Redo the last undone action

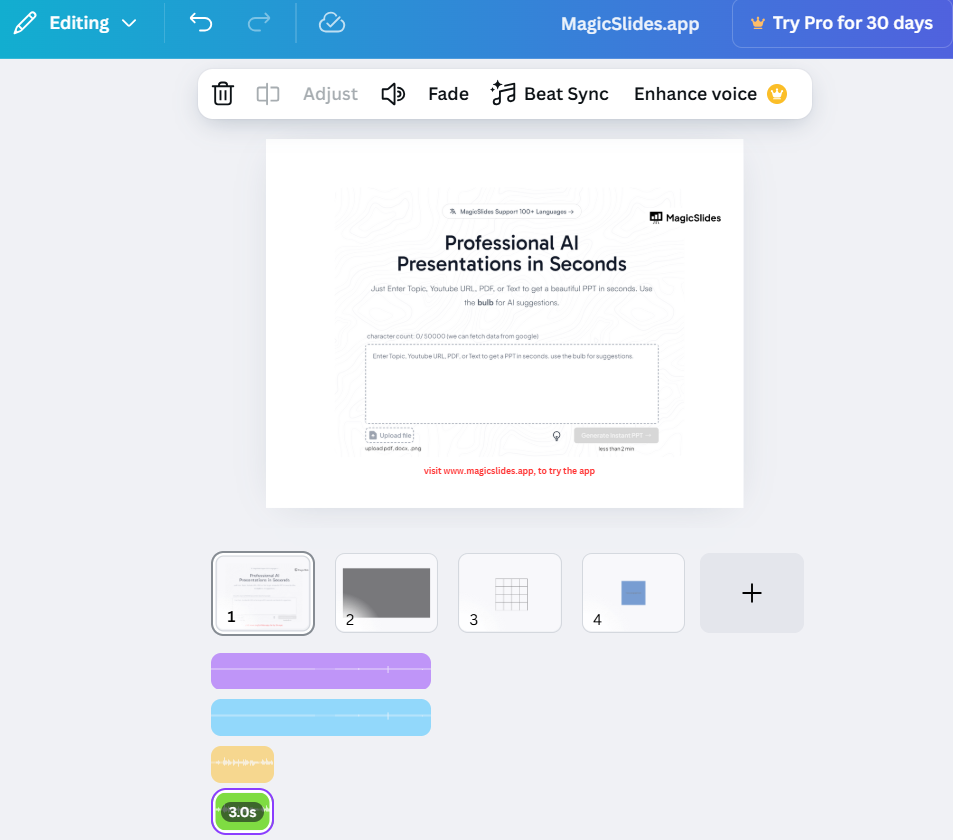(259, 23)
